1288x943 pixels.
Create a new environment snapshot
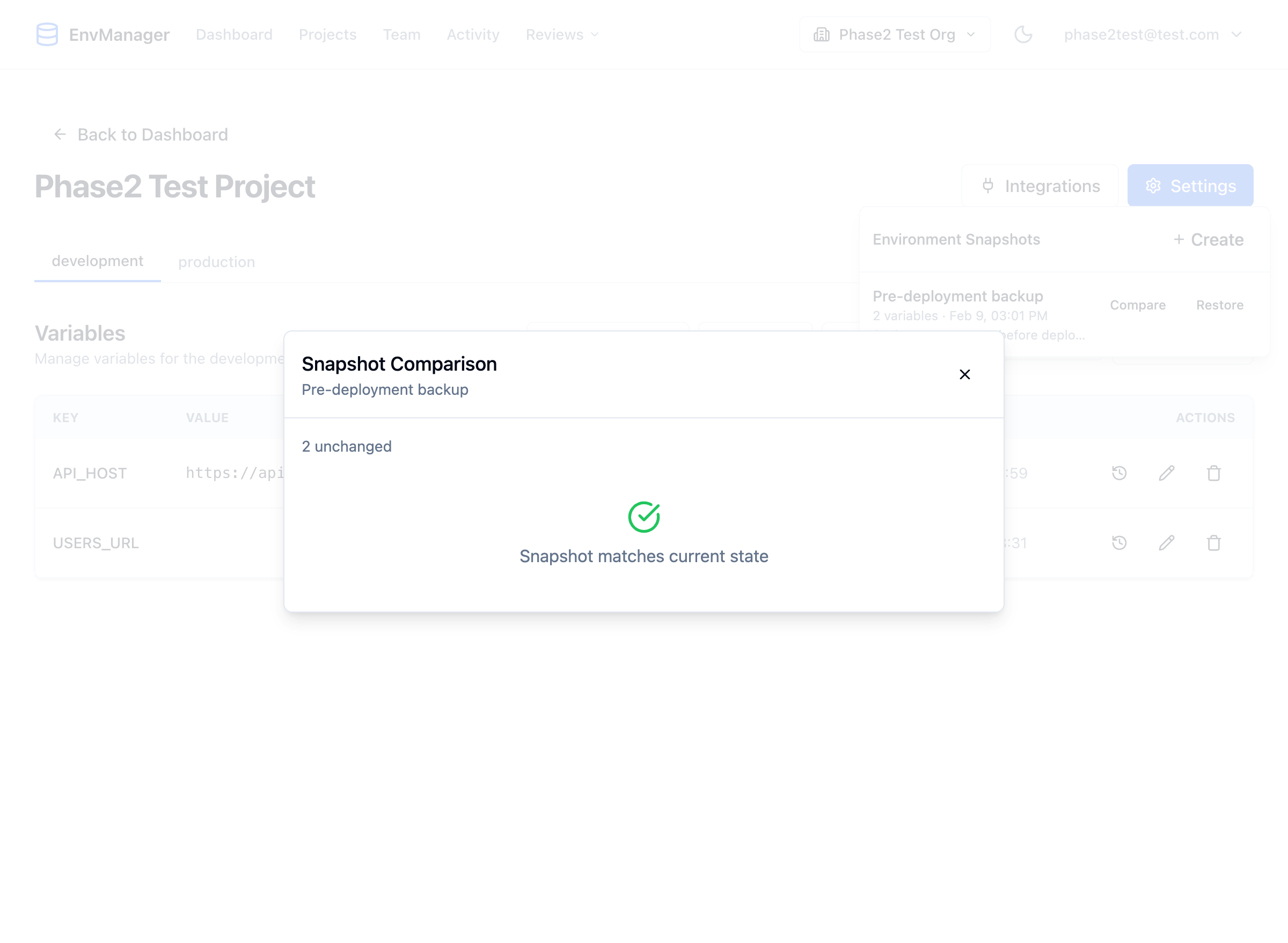click(x=1209, y=240)
